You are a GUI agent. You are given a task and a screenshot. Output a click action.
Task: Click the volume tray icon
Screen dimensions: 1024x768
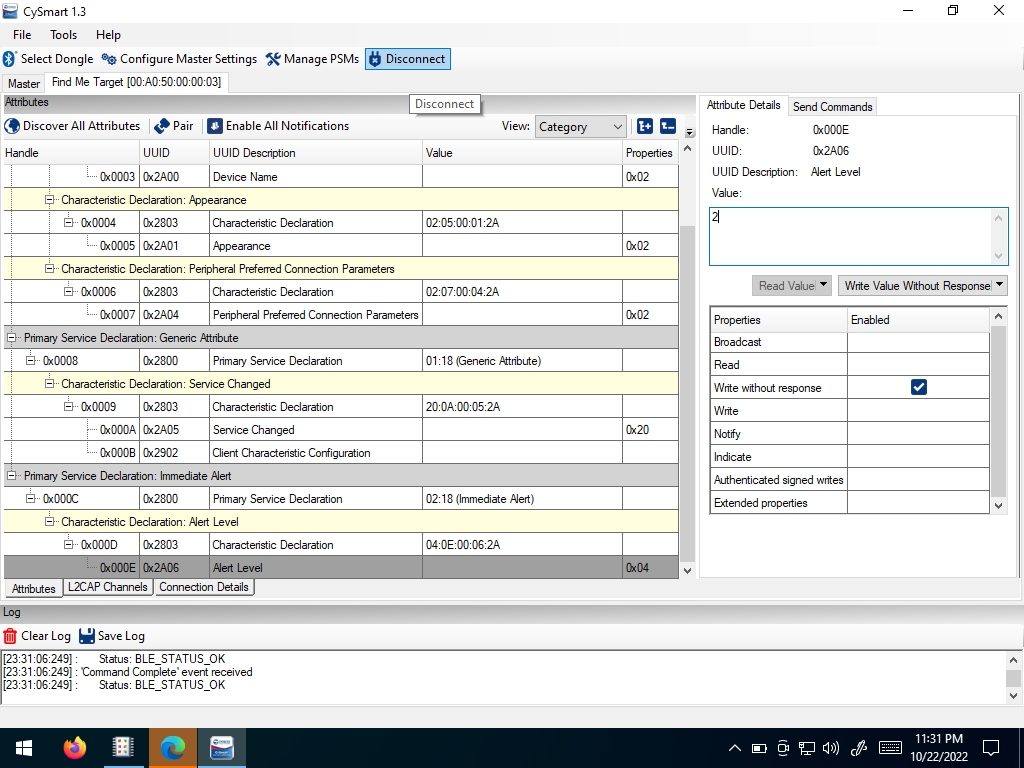[x=831, y=748]
